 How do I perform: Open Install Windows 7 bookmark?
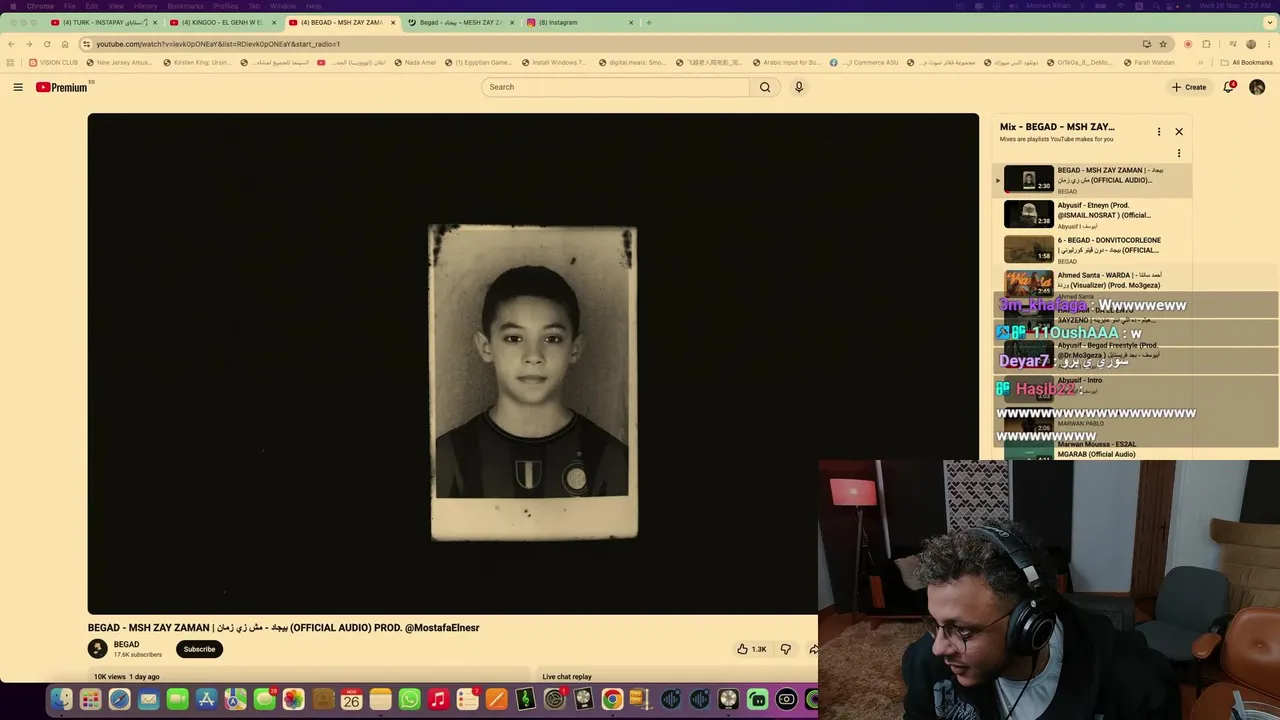[x=553, y=62]
